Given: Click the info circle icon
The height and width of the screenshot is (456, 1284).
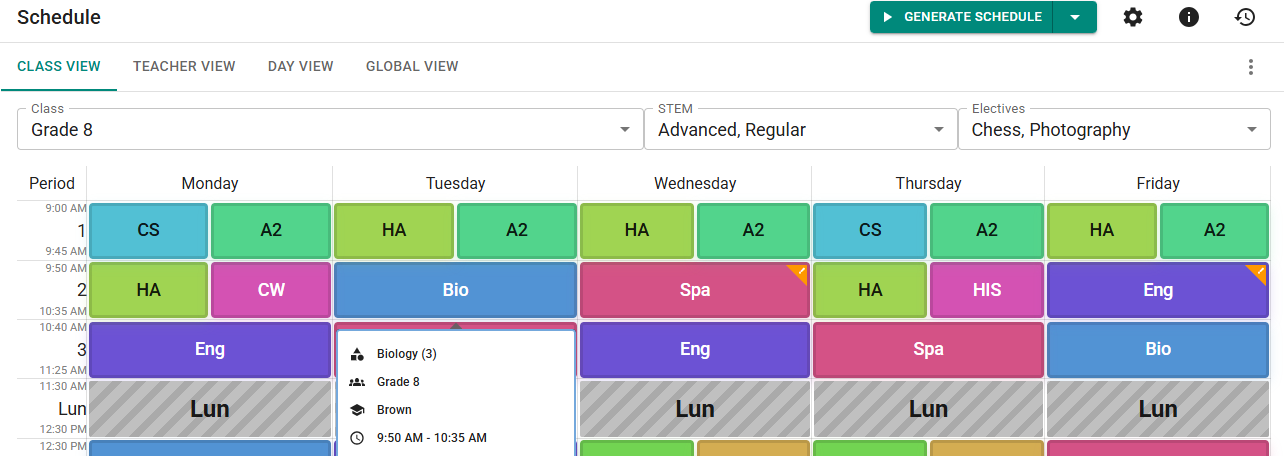Looking at the screenshot, I should (1188, 17).
